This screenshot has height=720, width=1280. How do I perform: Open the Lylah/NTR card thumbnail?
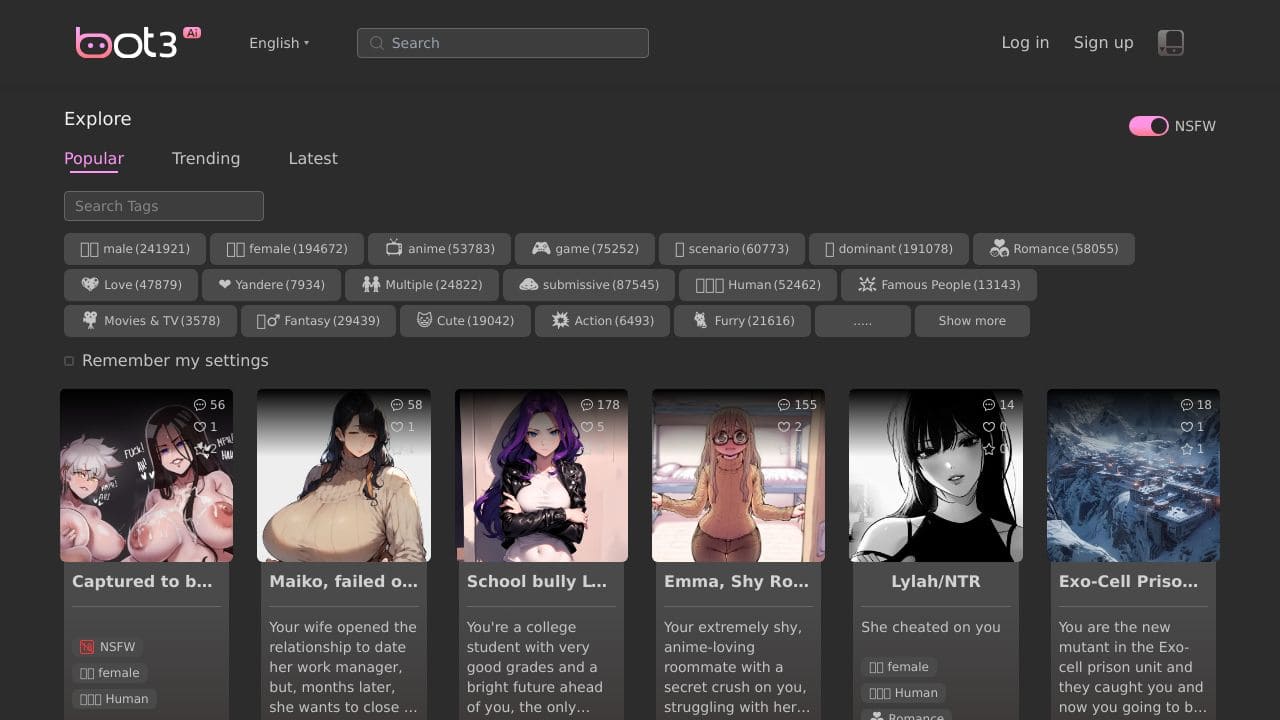(936, 476)
